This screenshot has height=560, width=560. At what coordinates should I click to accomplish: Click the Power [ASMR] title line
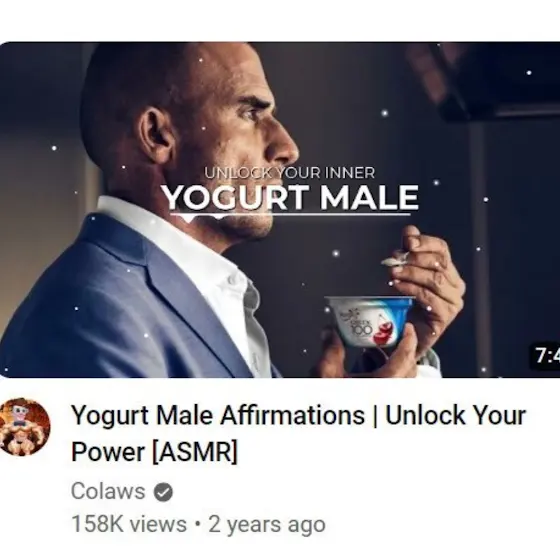(154, 451)
